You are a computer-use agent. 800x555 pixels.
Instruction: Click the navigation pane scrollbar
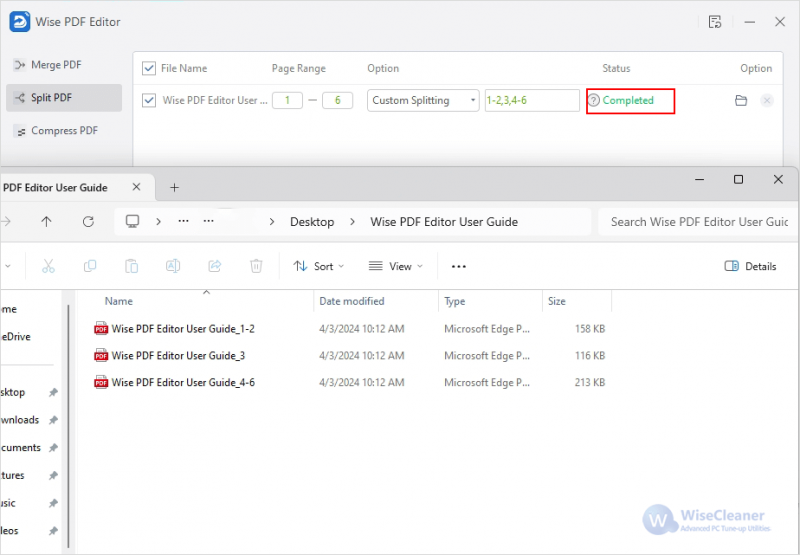(68, 426)
